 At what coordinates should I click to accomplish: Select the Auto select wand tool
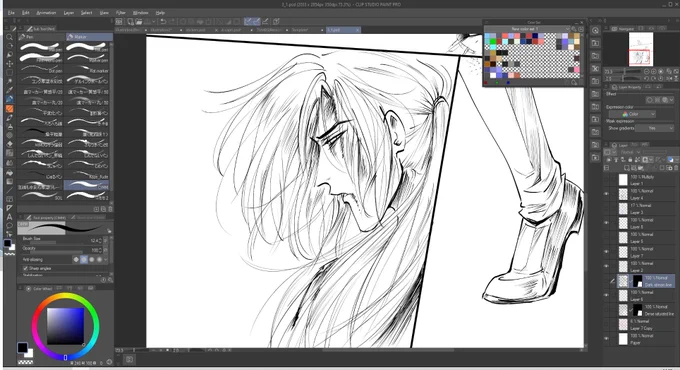9,81
